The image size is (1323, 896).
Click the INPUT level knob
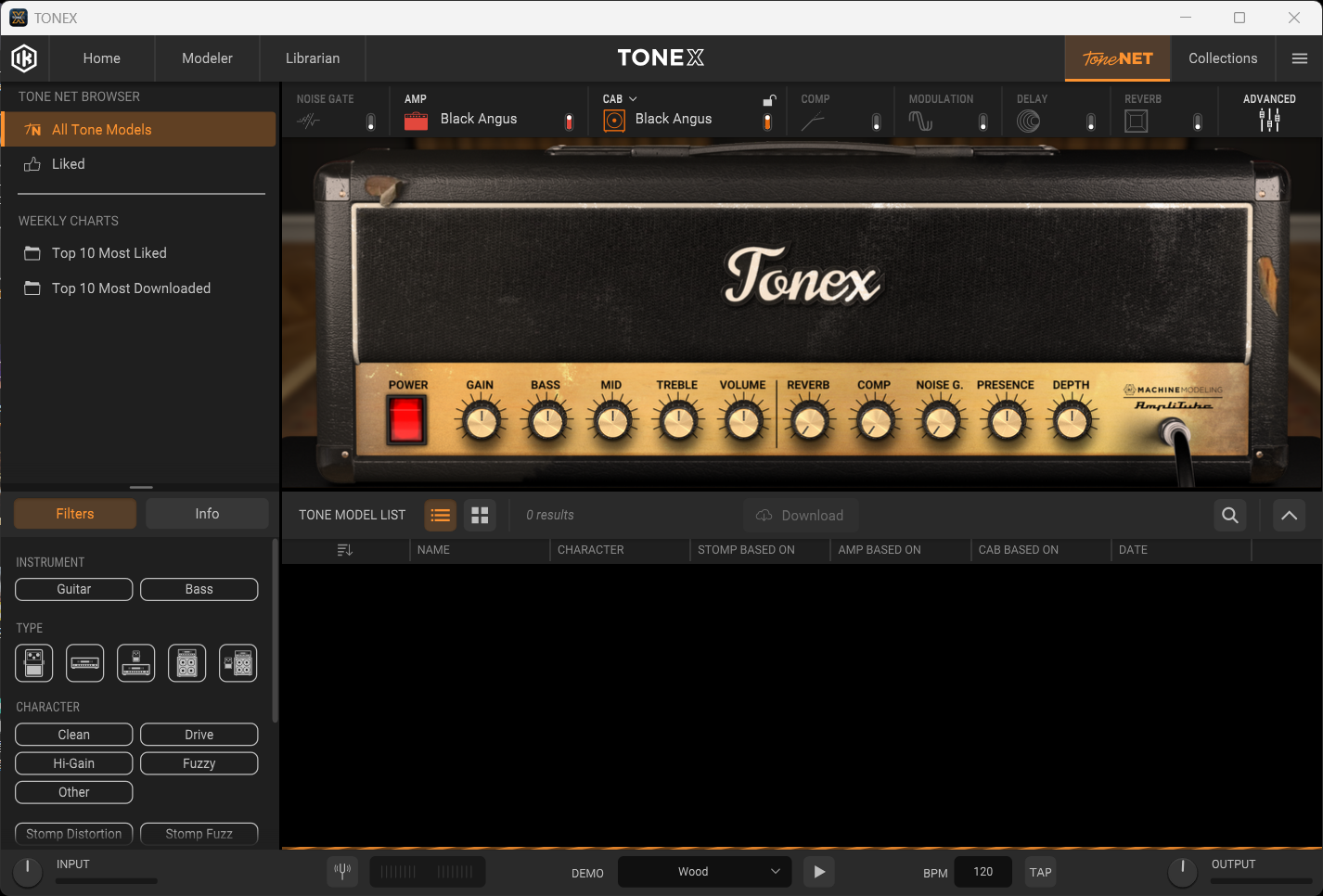(x=28, y=872)
